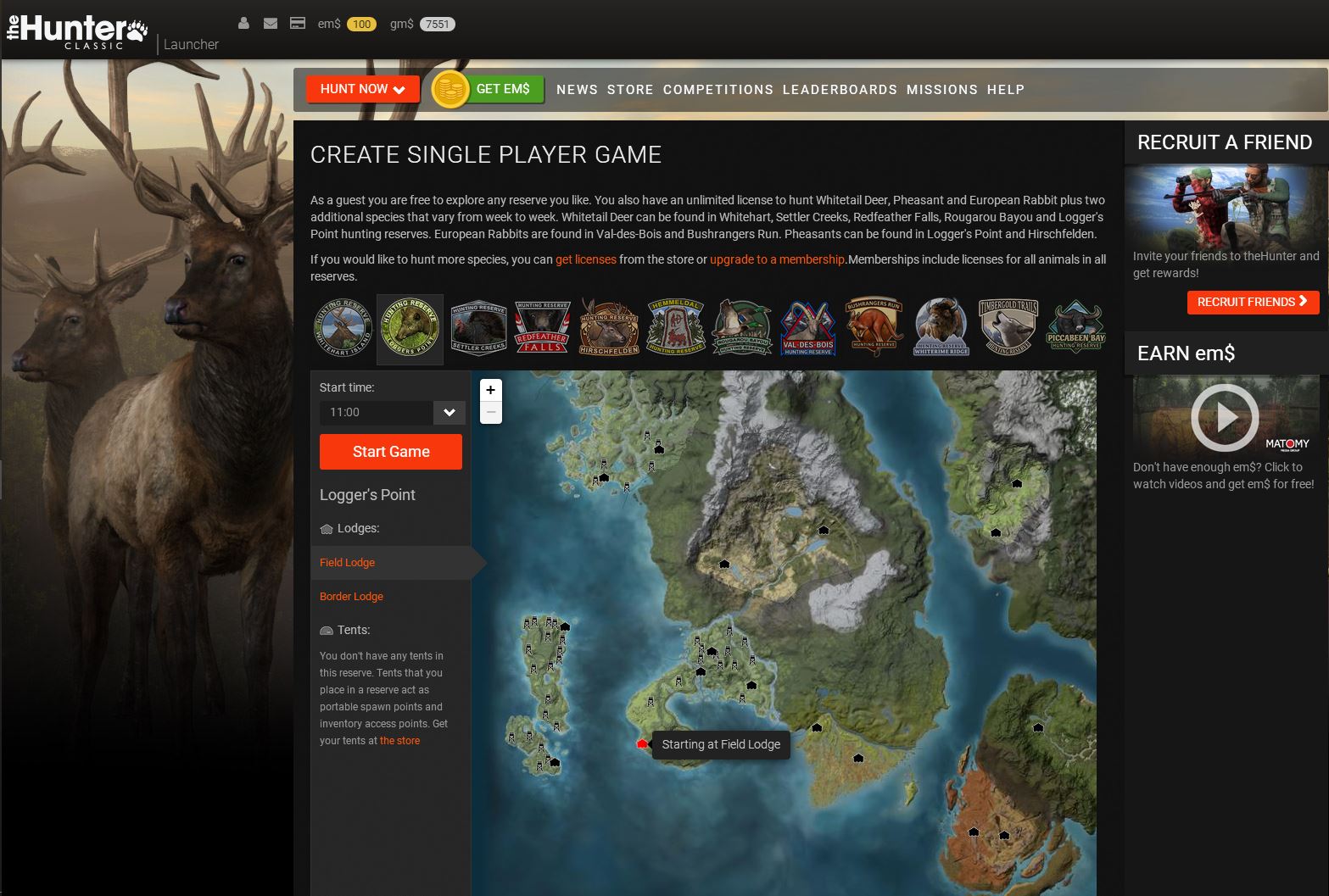Open the MISSIONS menu
Viewport: 1329px width, 896px height.
pyautogui.click(x=942, y=90)
